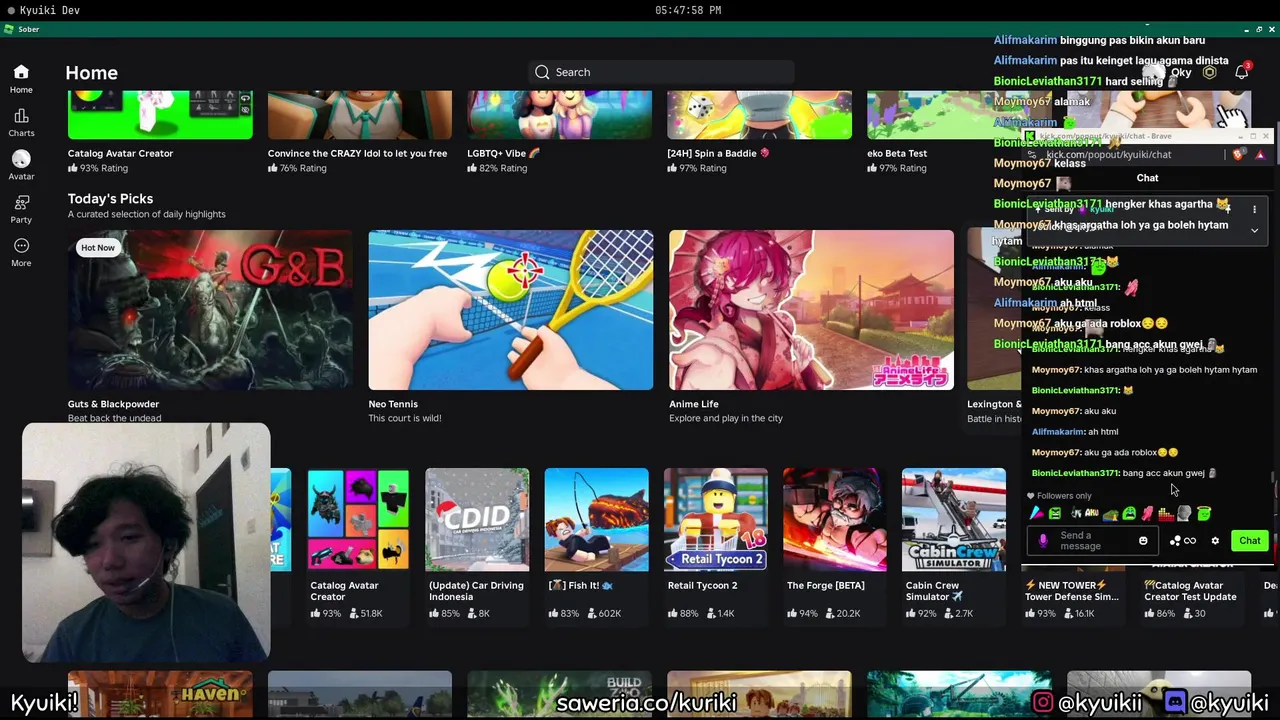The height and width of the screenshot is (720, 1280).
Task: Click the Hot Now badge
Action: point(97,247)
